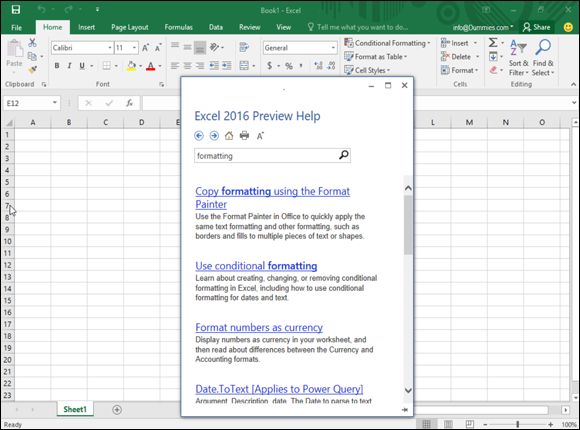This screenshot has width=580, height=430.
Task: Click the Format Painter brush in the ribbon
Action: [x=33, y=69]
